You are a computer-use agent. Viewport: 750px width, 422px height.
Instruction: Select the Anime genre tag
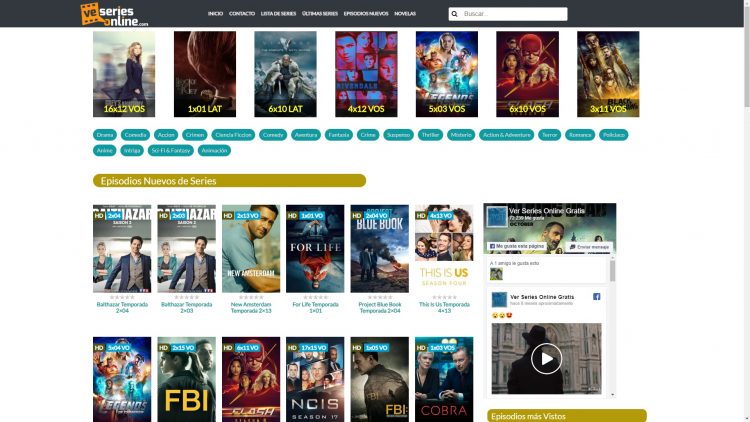point(104,150)
